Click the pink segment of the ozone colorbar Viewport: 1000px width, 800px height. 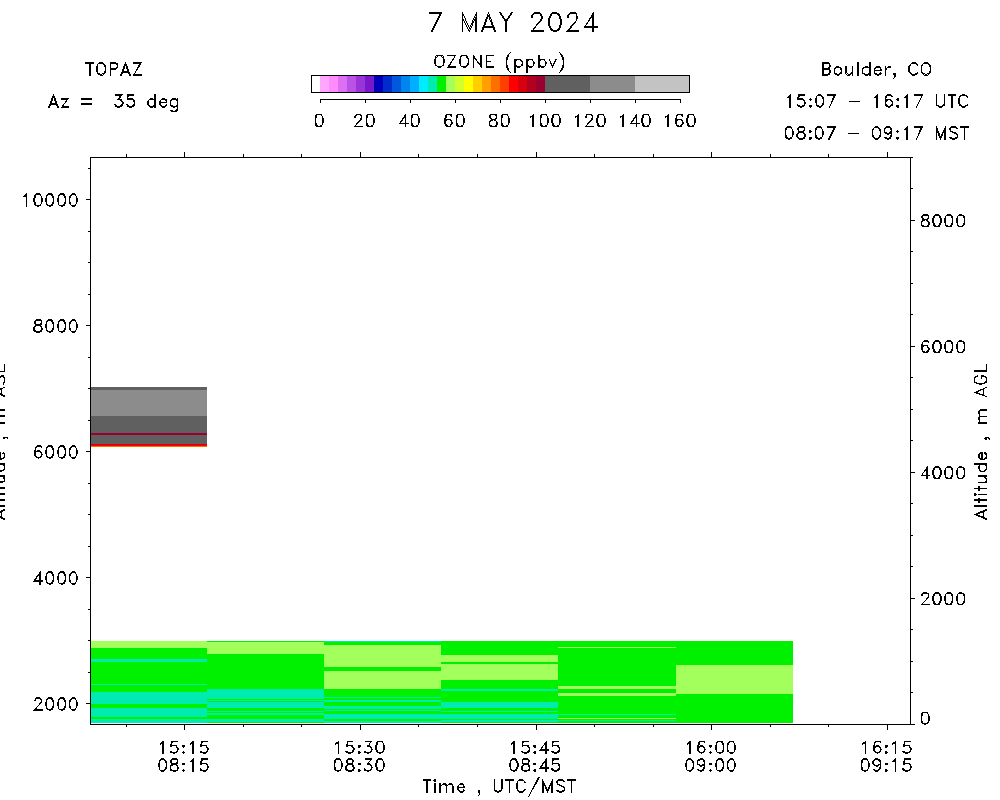tap(328, 84)
